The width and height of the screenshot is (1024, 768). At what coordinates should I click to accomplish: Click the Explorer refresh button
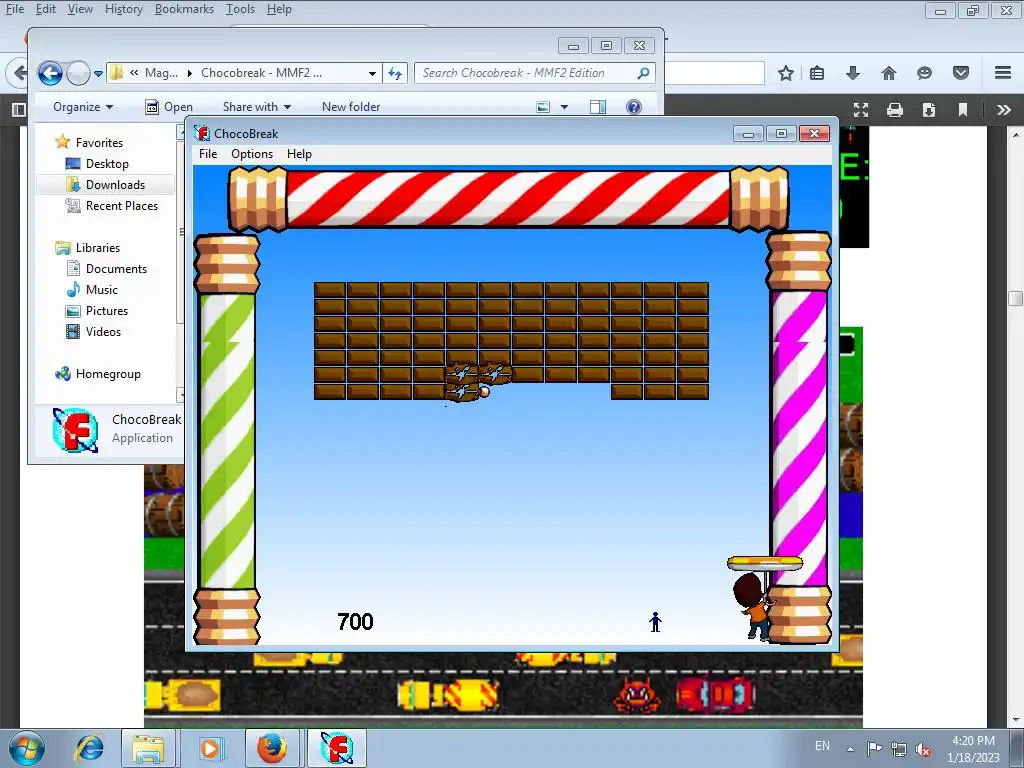click(394, 73)
